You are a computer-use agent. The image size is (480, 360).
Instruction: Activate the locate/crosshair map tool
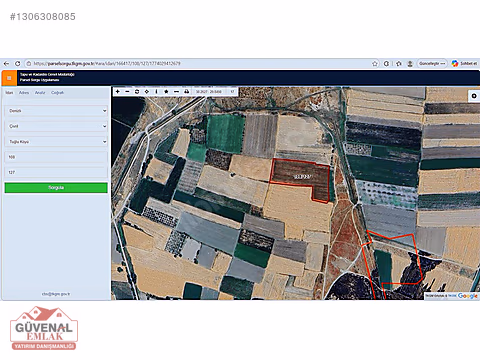click(147, 91)
